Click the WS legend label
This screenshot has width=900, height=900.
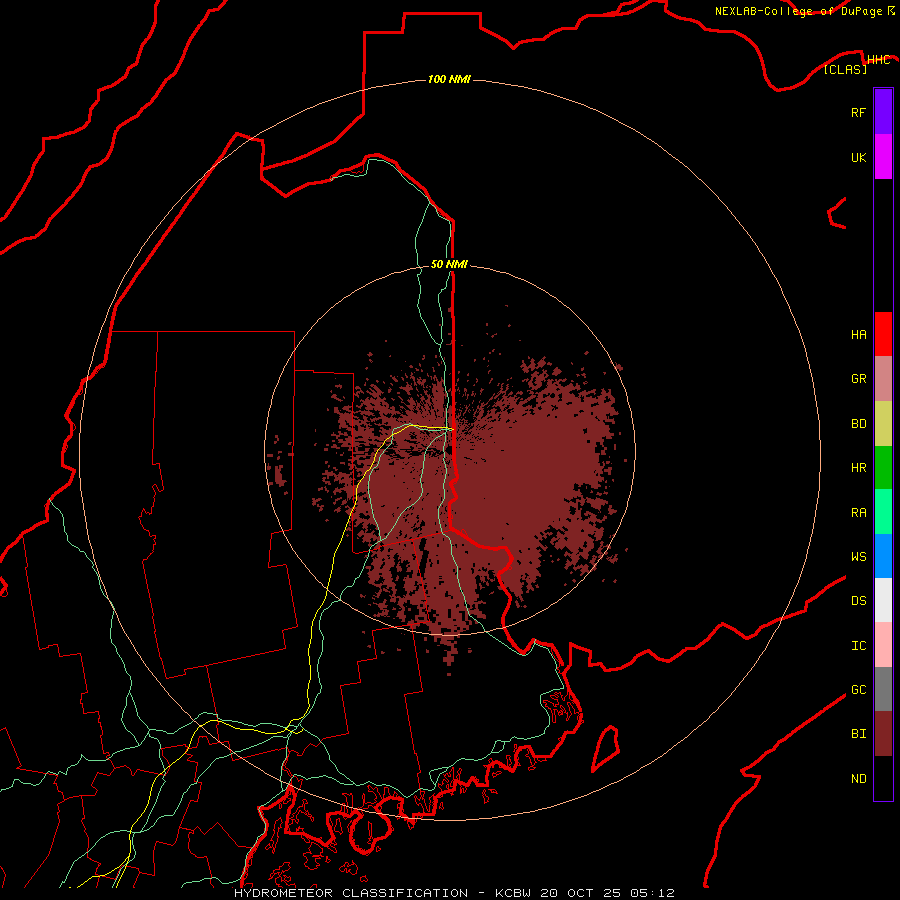858,557
